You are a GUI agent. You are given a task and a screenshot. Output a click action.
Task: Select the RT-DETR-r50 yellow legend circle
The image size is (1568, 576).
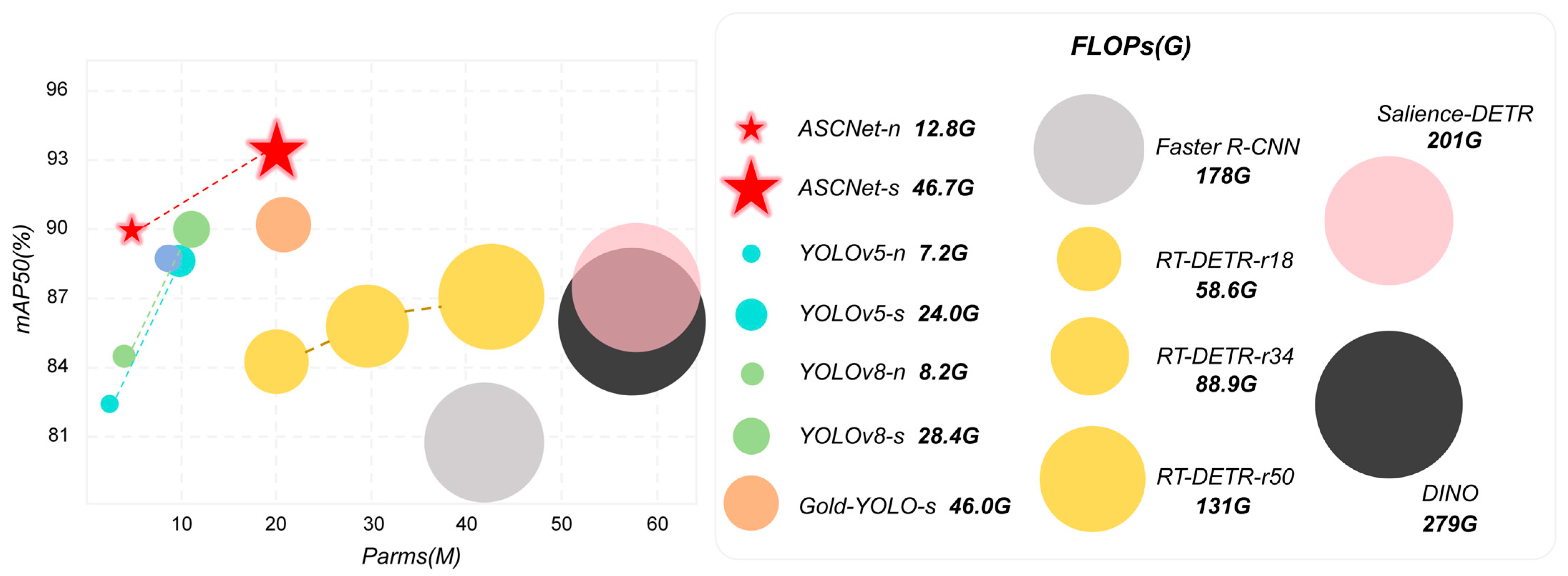pos(1092,479)
